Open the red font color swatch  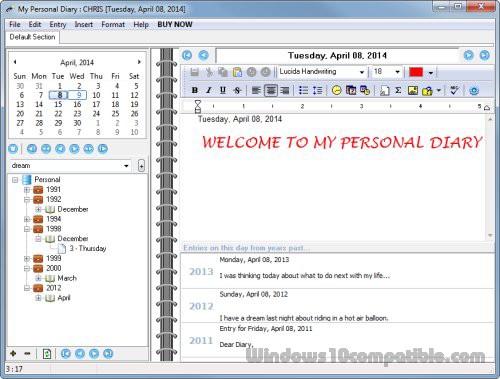[x=416, y=72]
